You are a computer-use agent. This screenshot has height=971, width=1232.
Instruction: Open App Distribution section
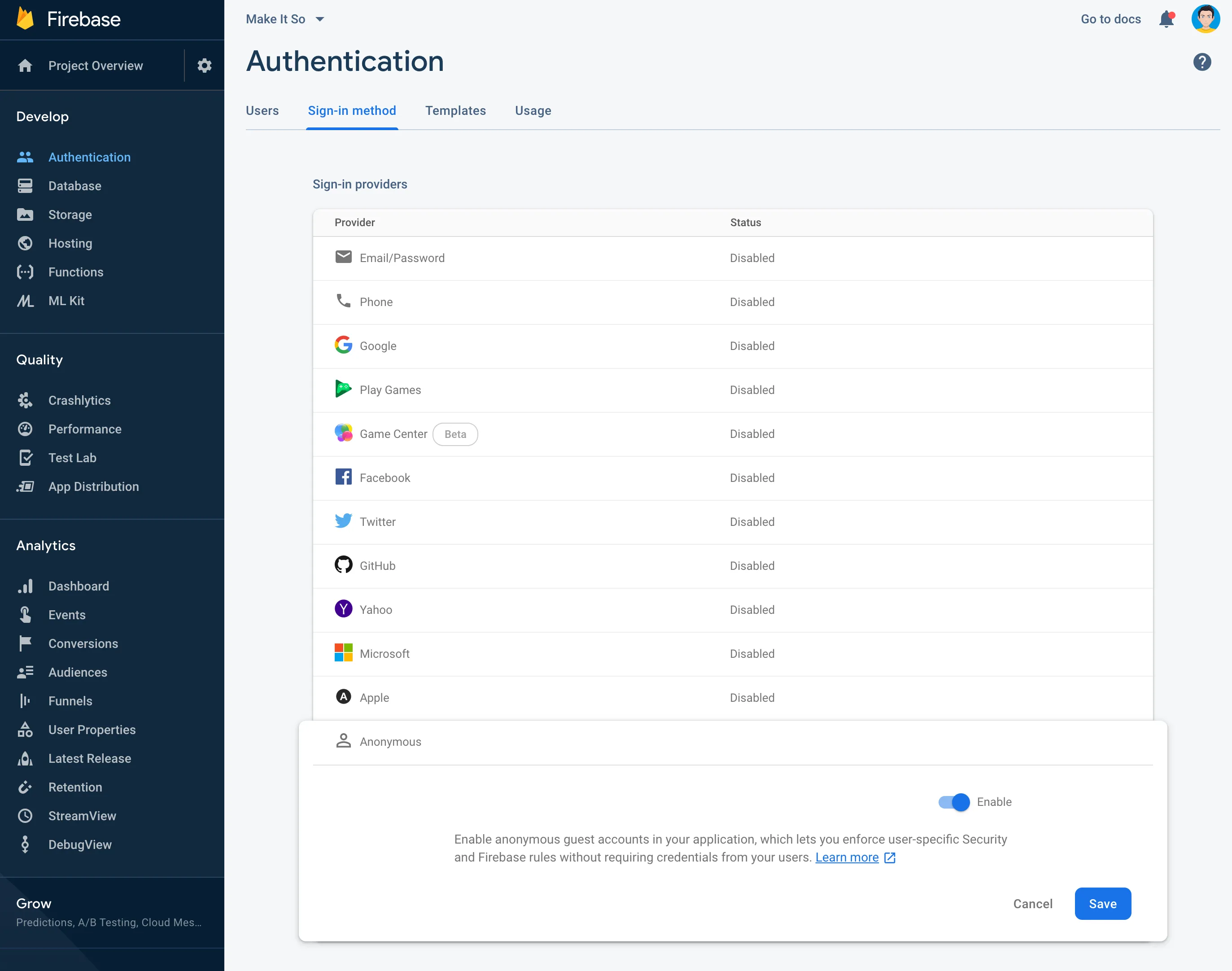coord(93,486)
